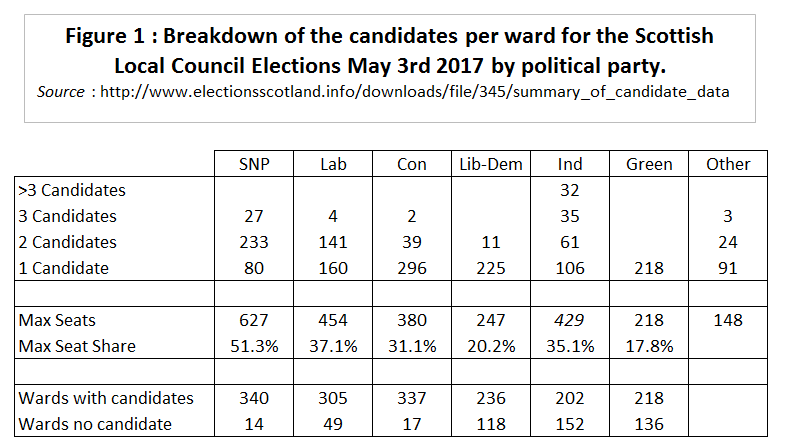Select the "Wards with candidates" row label
Image resolution: width=785 pixels, height=444 pixels.
point(105,398)
